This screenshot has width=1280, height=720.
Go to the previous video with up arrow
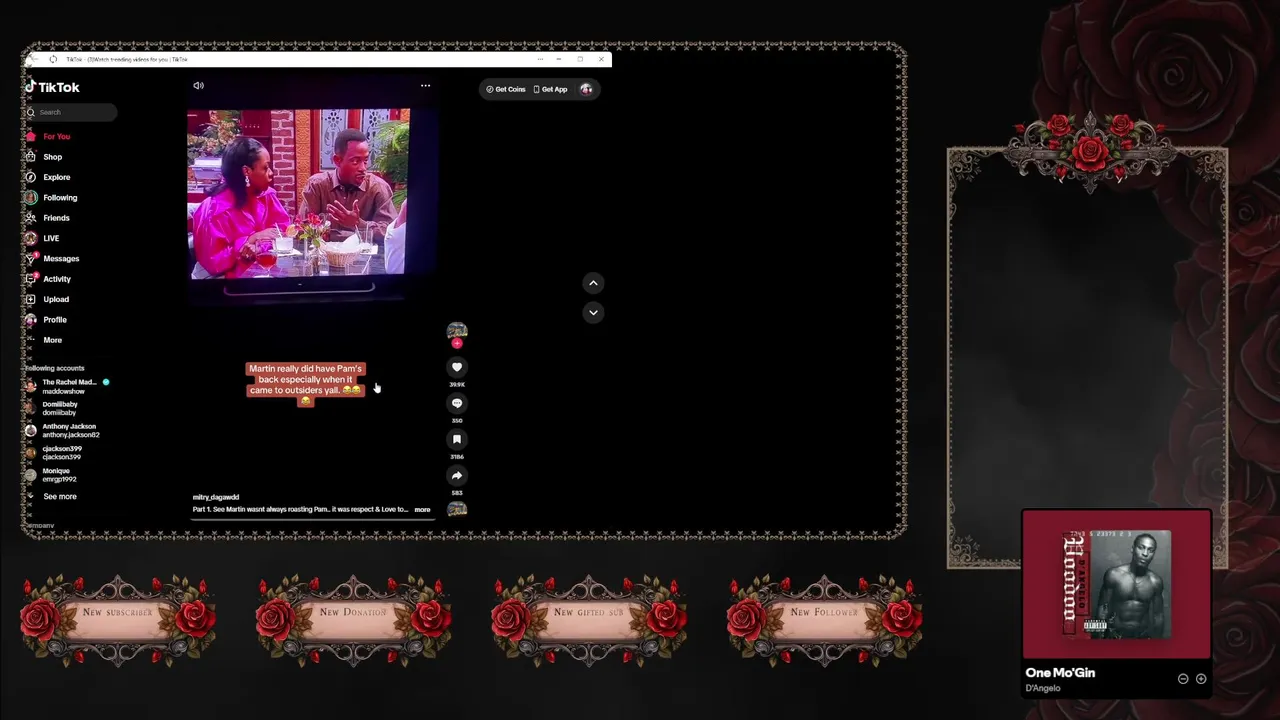pos(593,283)
